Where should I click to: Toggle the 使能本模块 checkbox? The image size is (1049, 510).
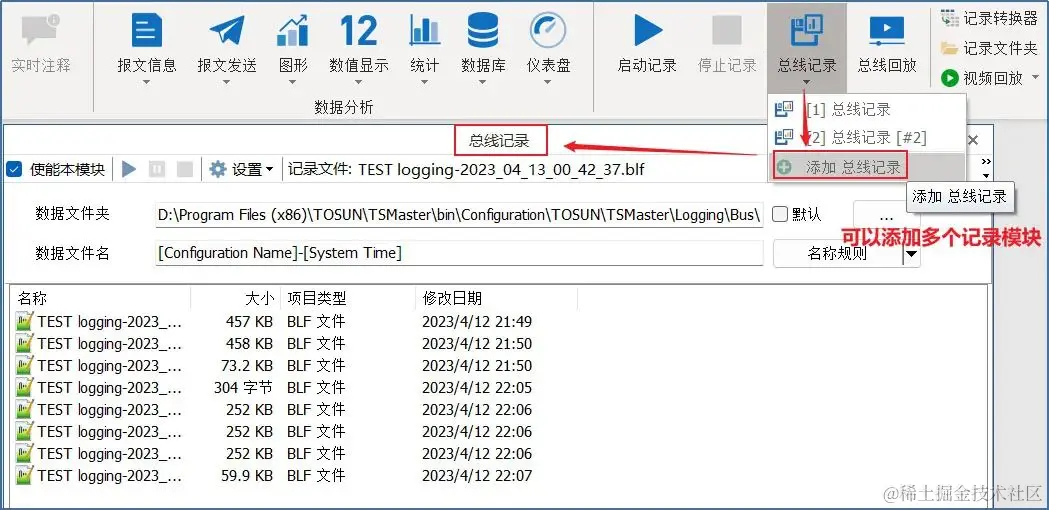13,169
